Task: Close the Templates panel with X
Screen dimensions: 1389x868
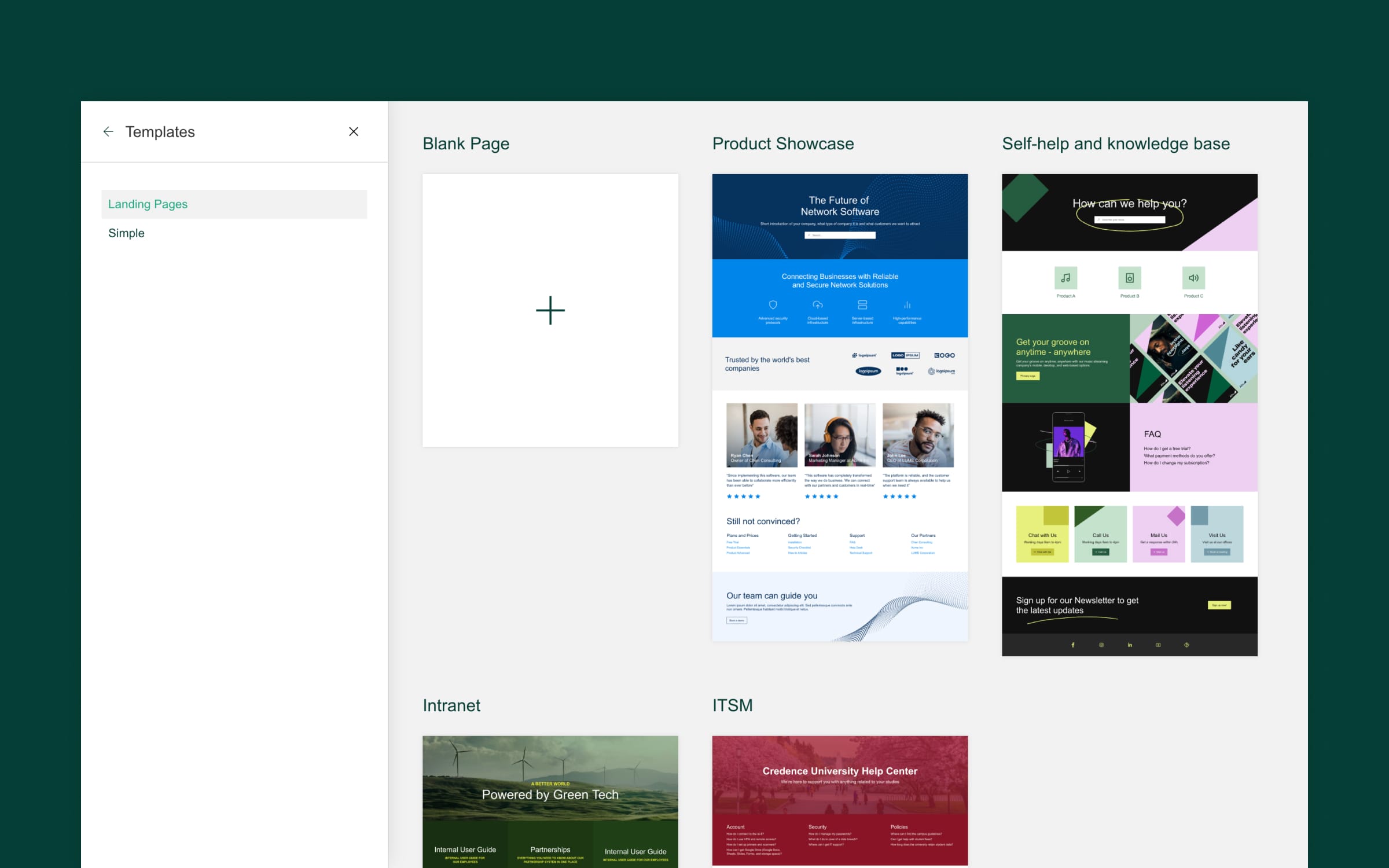Action: [354, 132]
